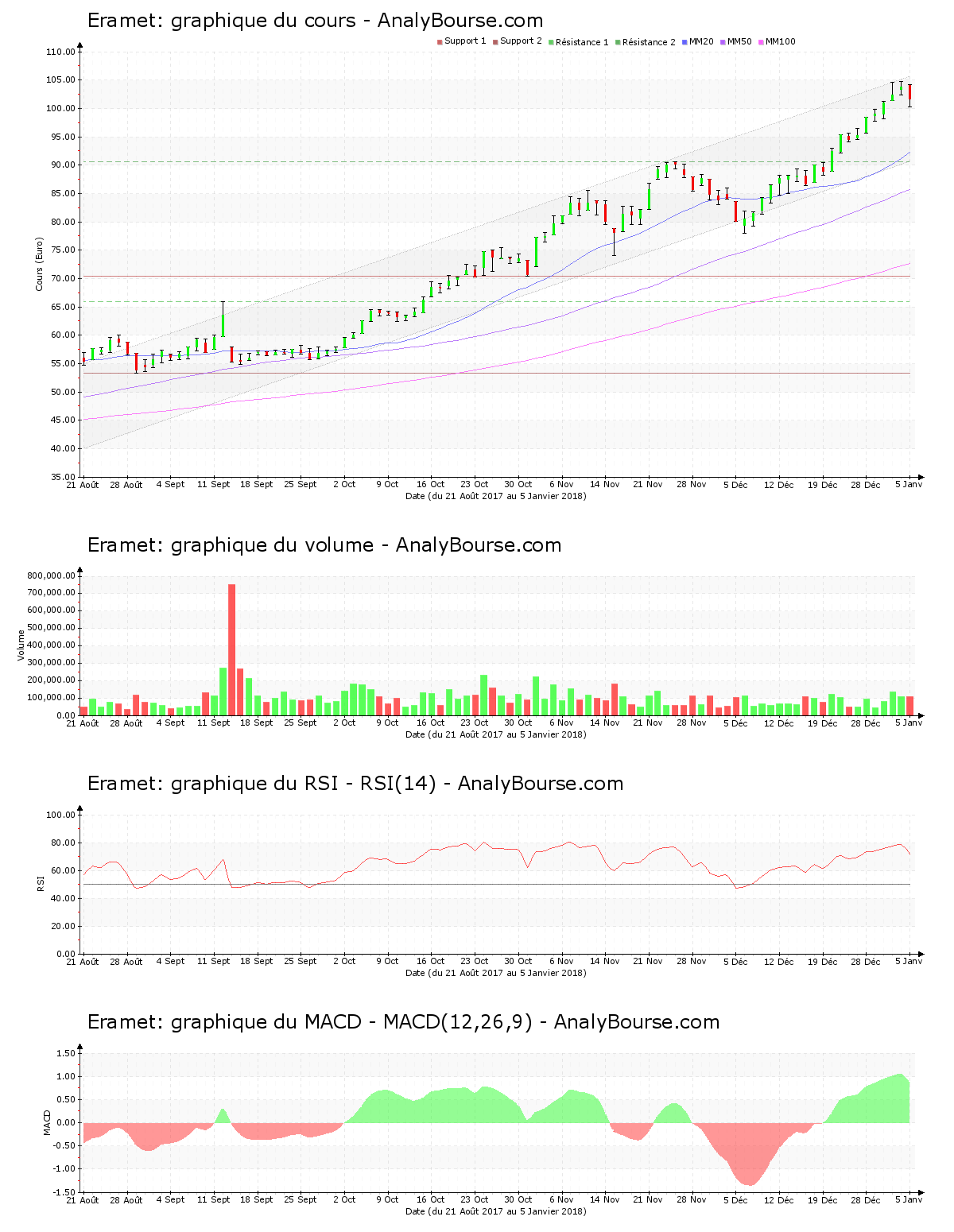Select the MM50 legend label

tap(739, 41)
